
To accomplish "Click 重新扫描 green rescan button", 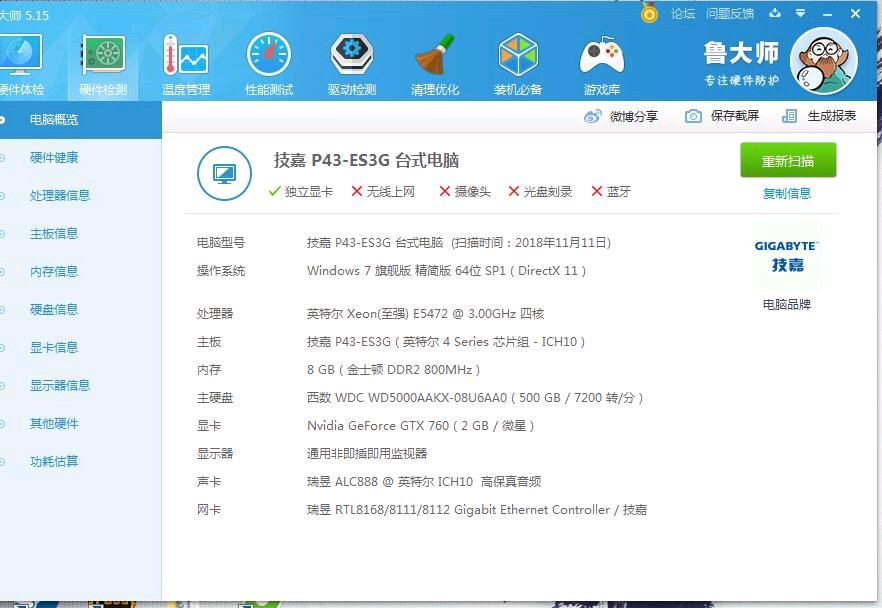I will click(788, 160).
